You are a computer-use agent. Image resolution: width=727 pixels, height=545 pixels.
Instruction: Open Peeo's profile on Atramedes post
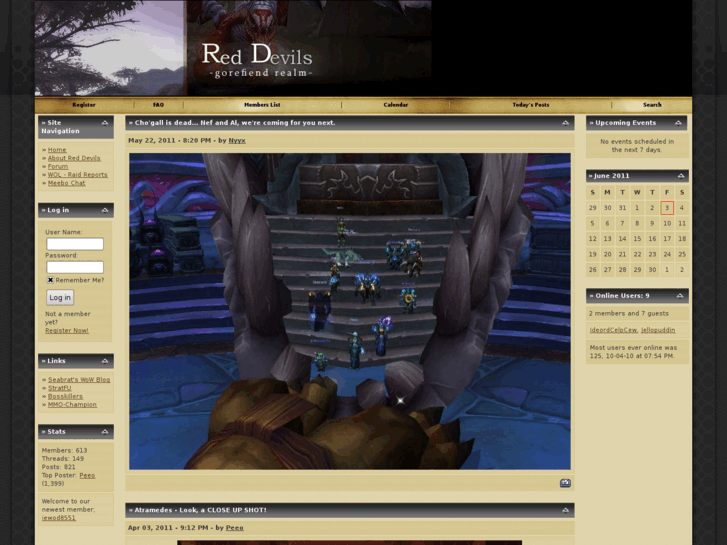coord(235,528)
